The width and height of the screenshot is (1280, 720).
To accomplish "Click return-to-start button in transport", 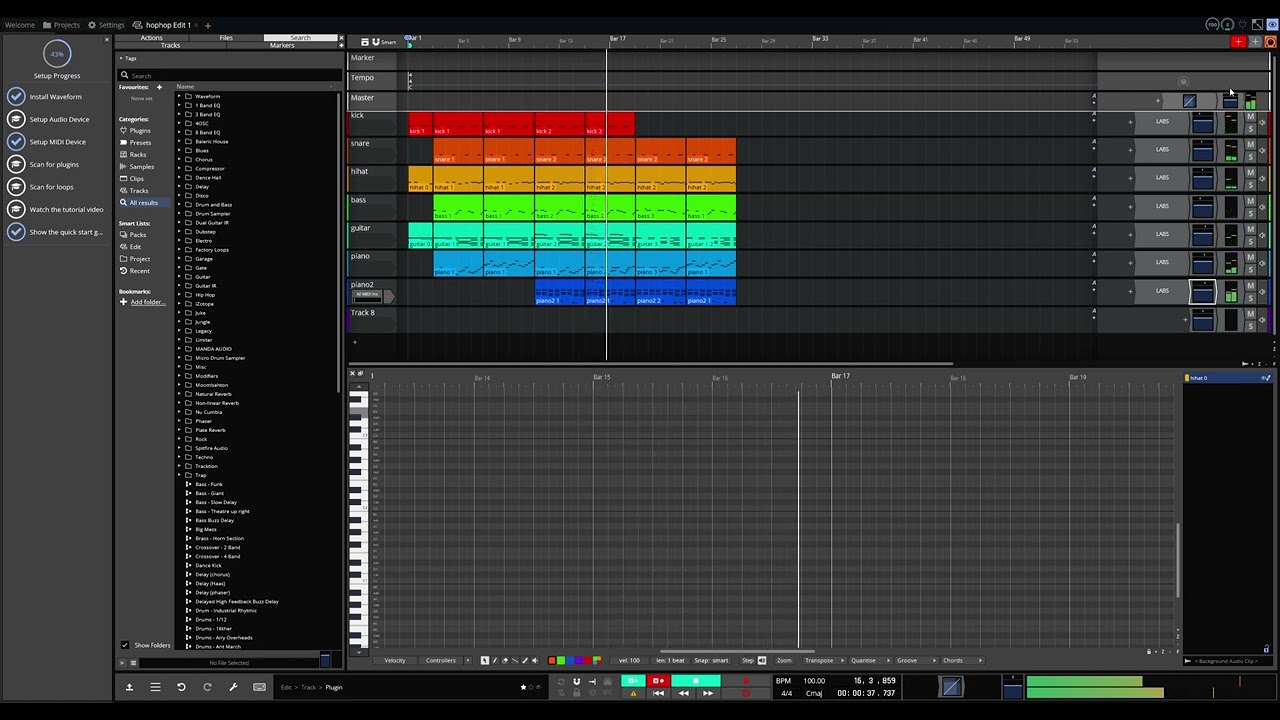I will click(658, 693).
